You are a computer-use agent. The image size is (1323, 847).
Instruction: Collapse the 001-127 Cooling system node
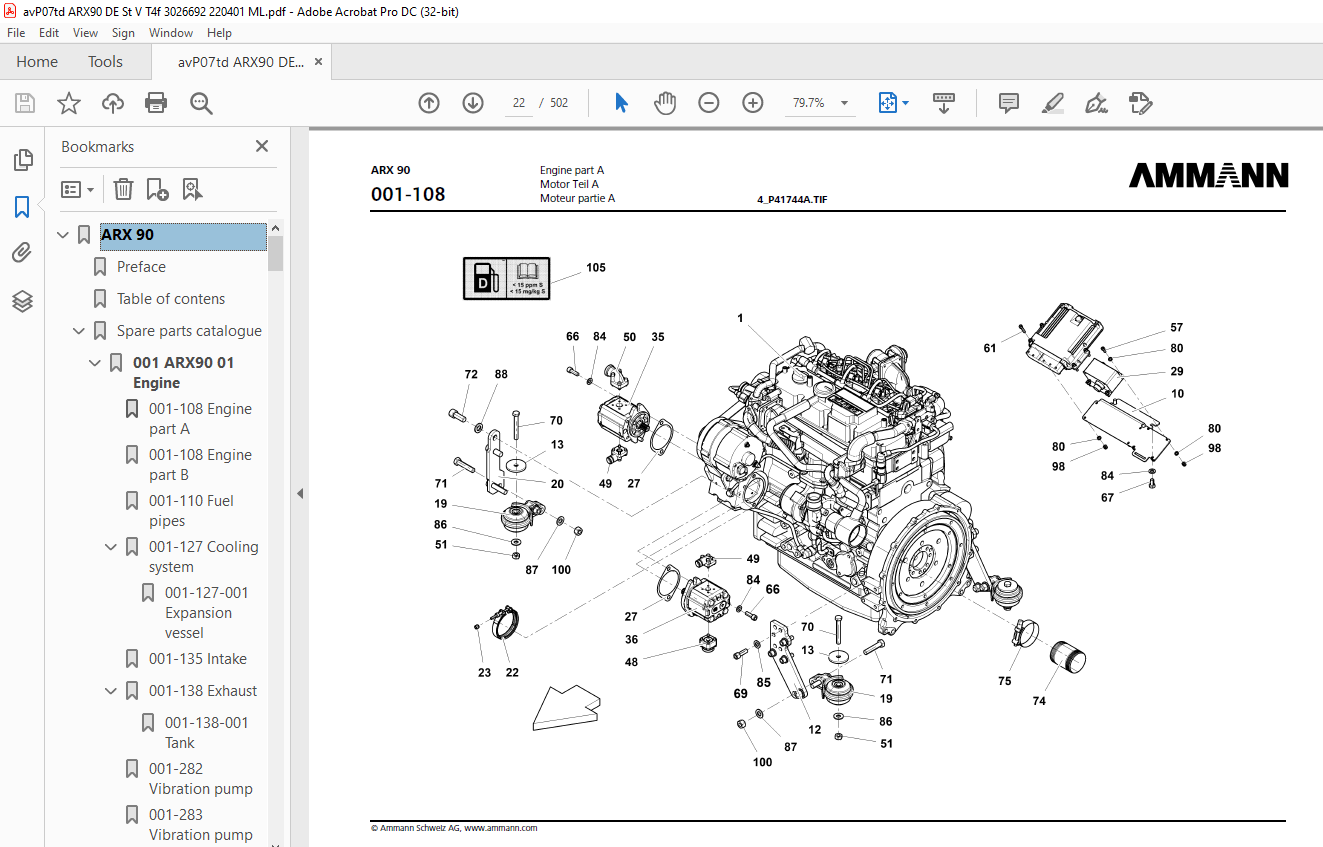[111, 547]
